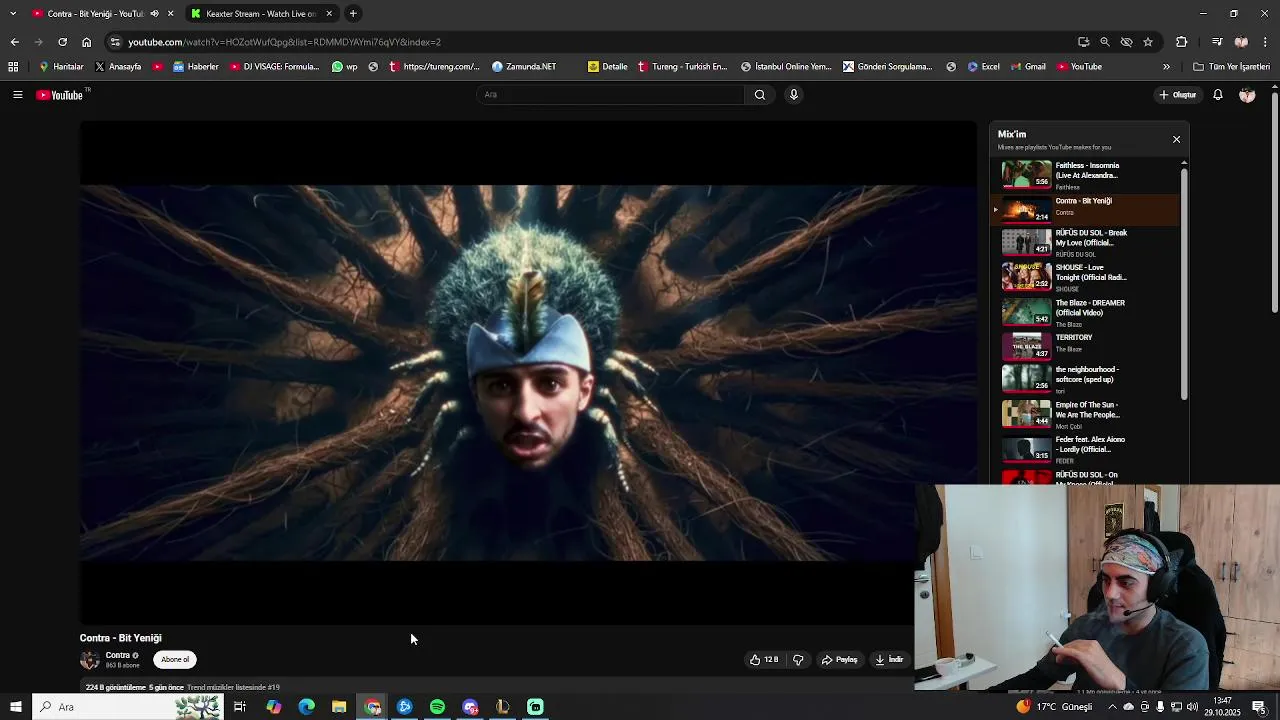
Task: Open the Windows Start menu
Action: (15, 707)
